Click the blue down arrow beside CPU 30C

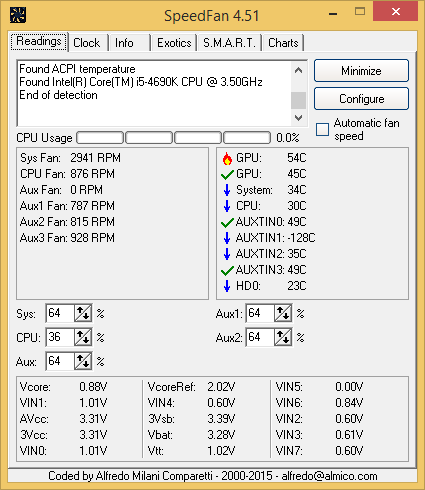coord(227,206)
